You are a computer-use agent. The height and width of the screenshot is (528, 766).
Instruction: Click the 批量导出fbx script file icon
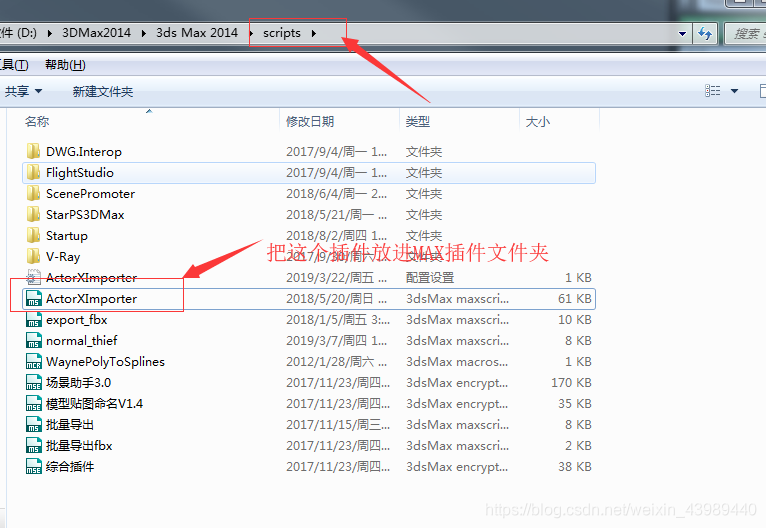tap(33, 445)
